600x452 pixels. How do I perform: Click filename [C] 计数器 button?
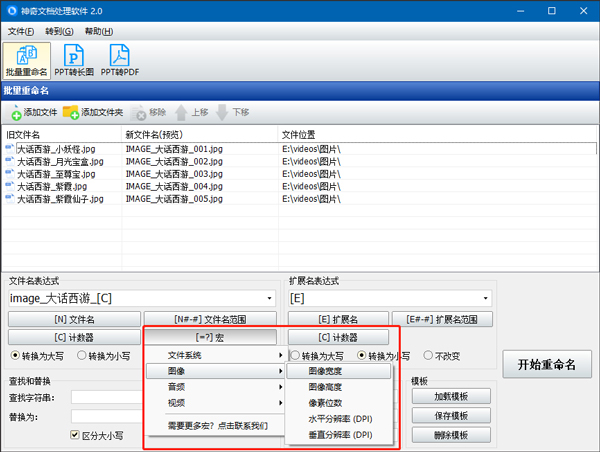click(75, 337)
